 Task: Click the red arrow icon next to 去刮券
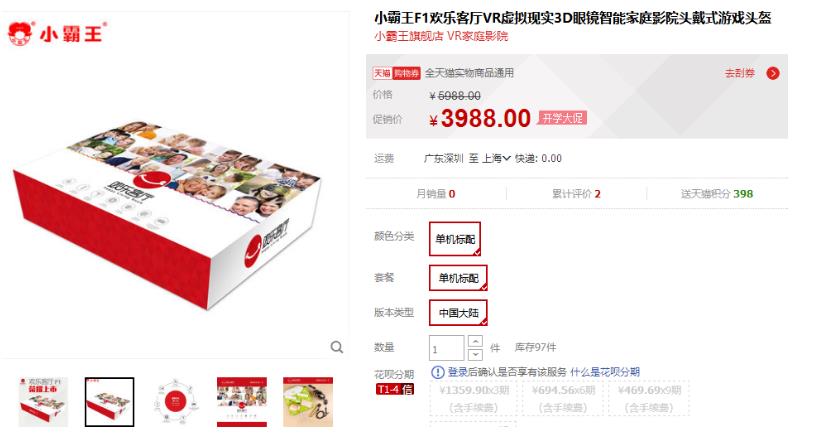click(773, 73)
